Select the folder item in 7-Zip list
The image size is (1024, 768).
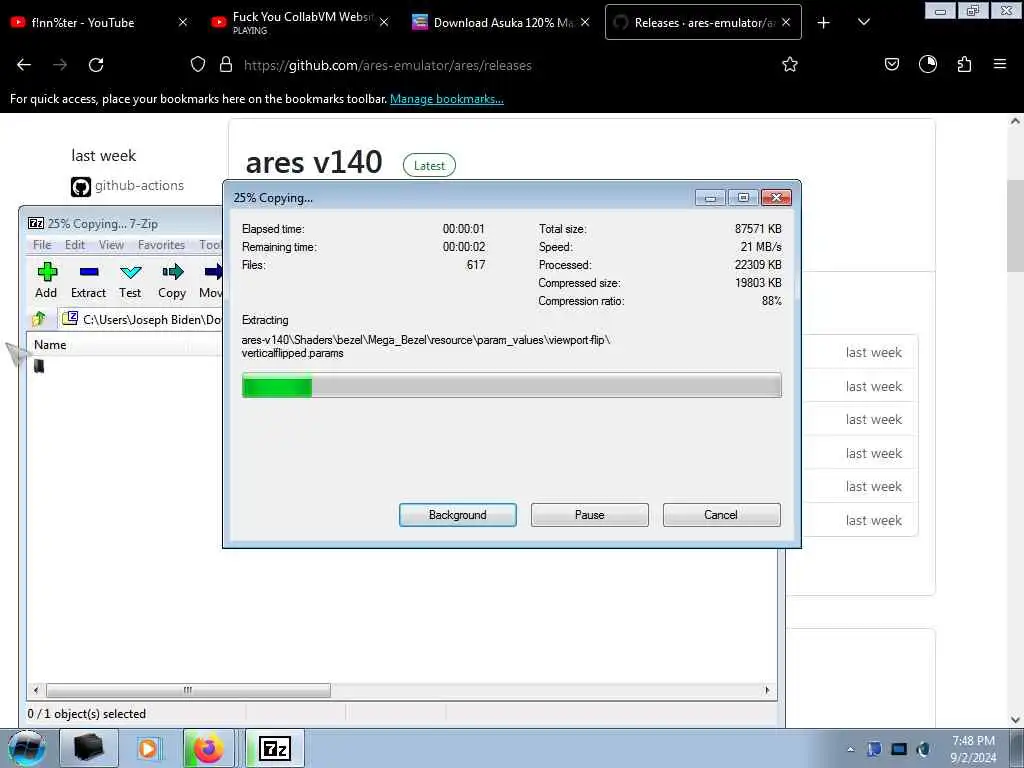click(x=39, y=366)
